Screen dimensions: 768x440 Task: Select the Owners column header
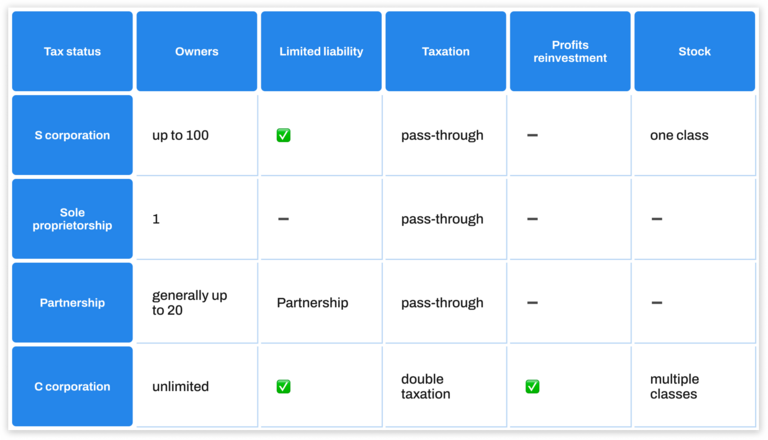(196, 51)
